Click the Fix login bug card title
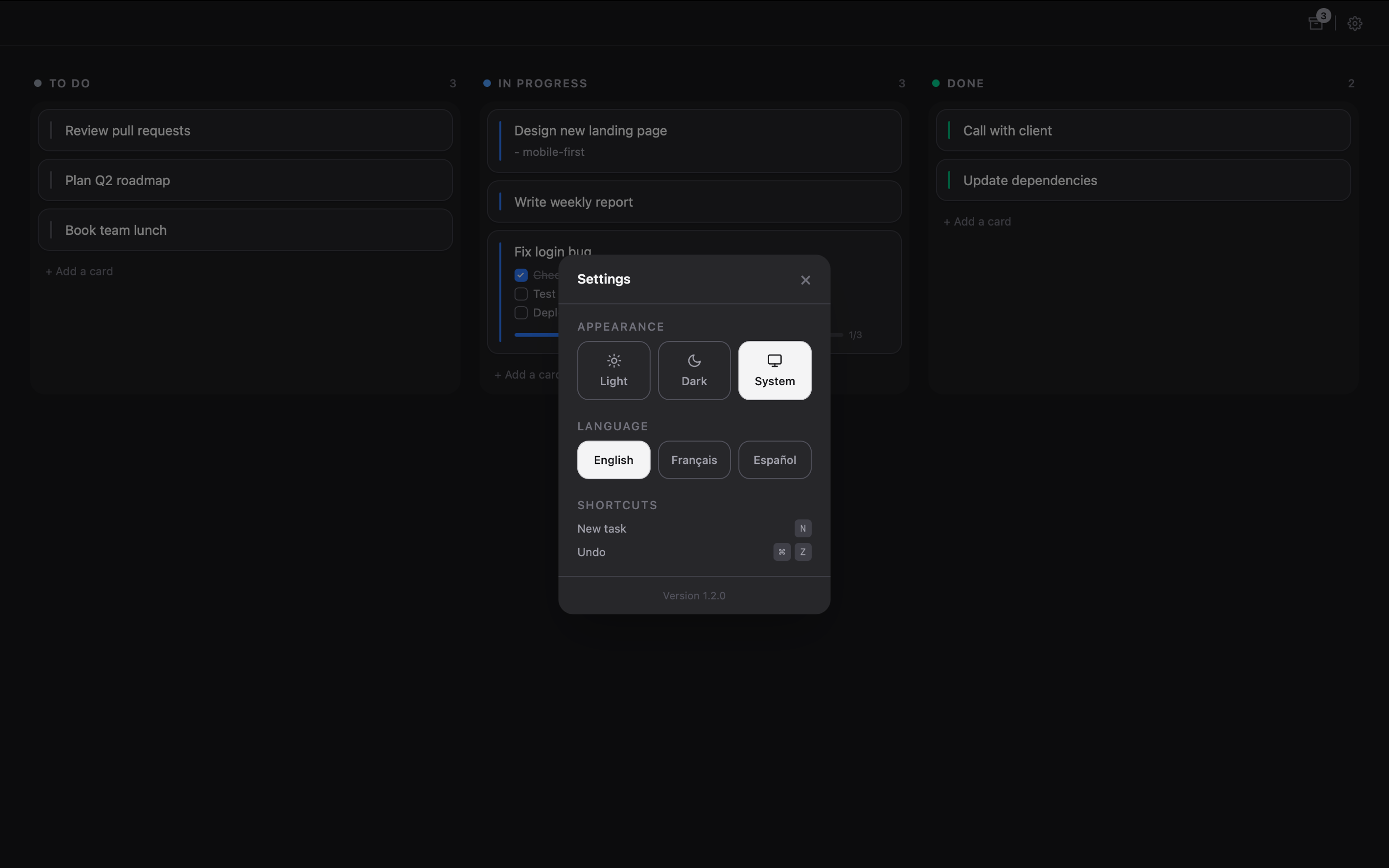This screenshot has width=1389, height=868. click(x=552, y=250)
